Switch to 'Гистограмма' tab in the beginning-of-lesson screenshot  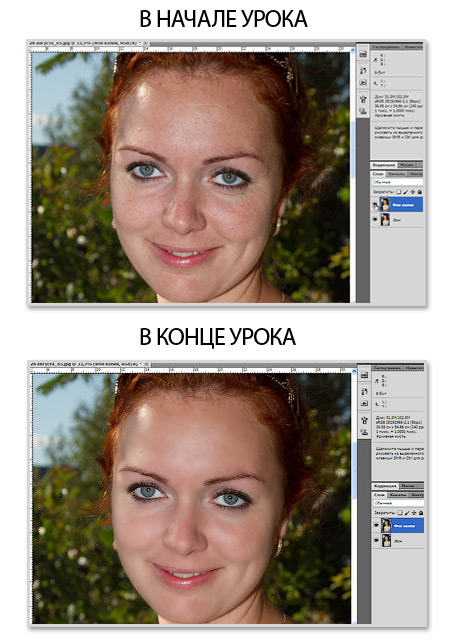click(386, 47)
